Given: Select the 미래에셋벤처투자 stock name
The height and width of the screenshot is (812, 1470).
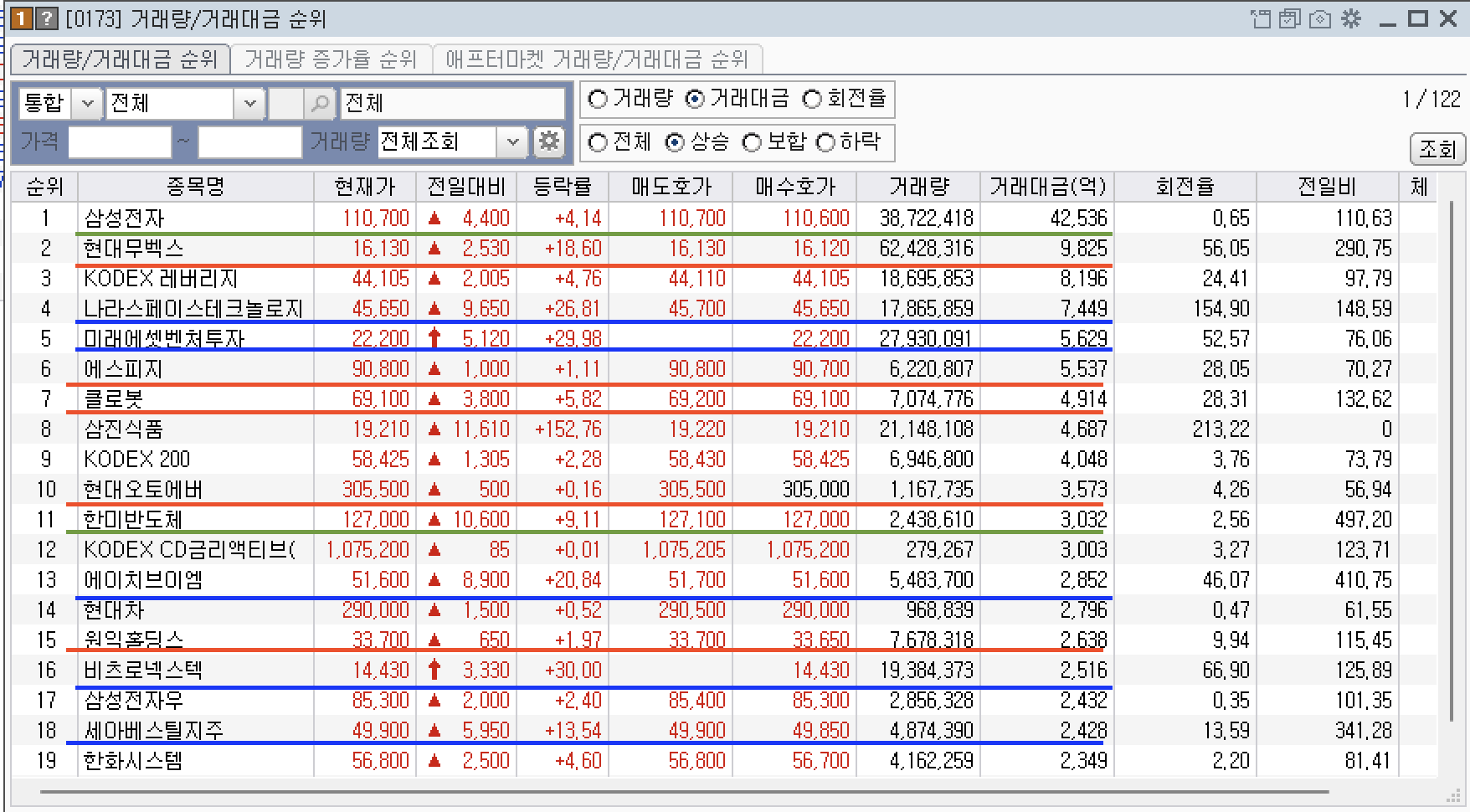Looking at the screenshot, I should pyautogui.click(x=164, y=339).
